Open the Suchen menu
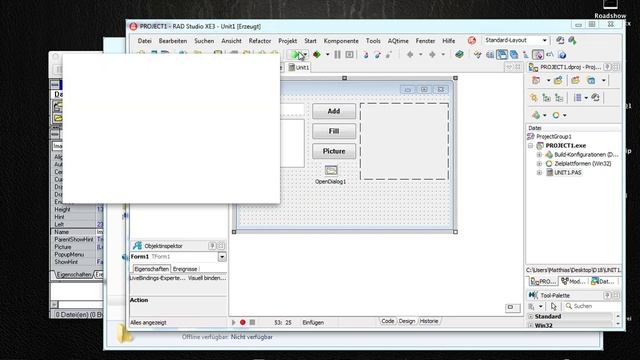The image size is (640, 360). (204, 41)
